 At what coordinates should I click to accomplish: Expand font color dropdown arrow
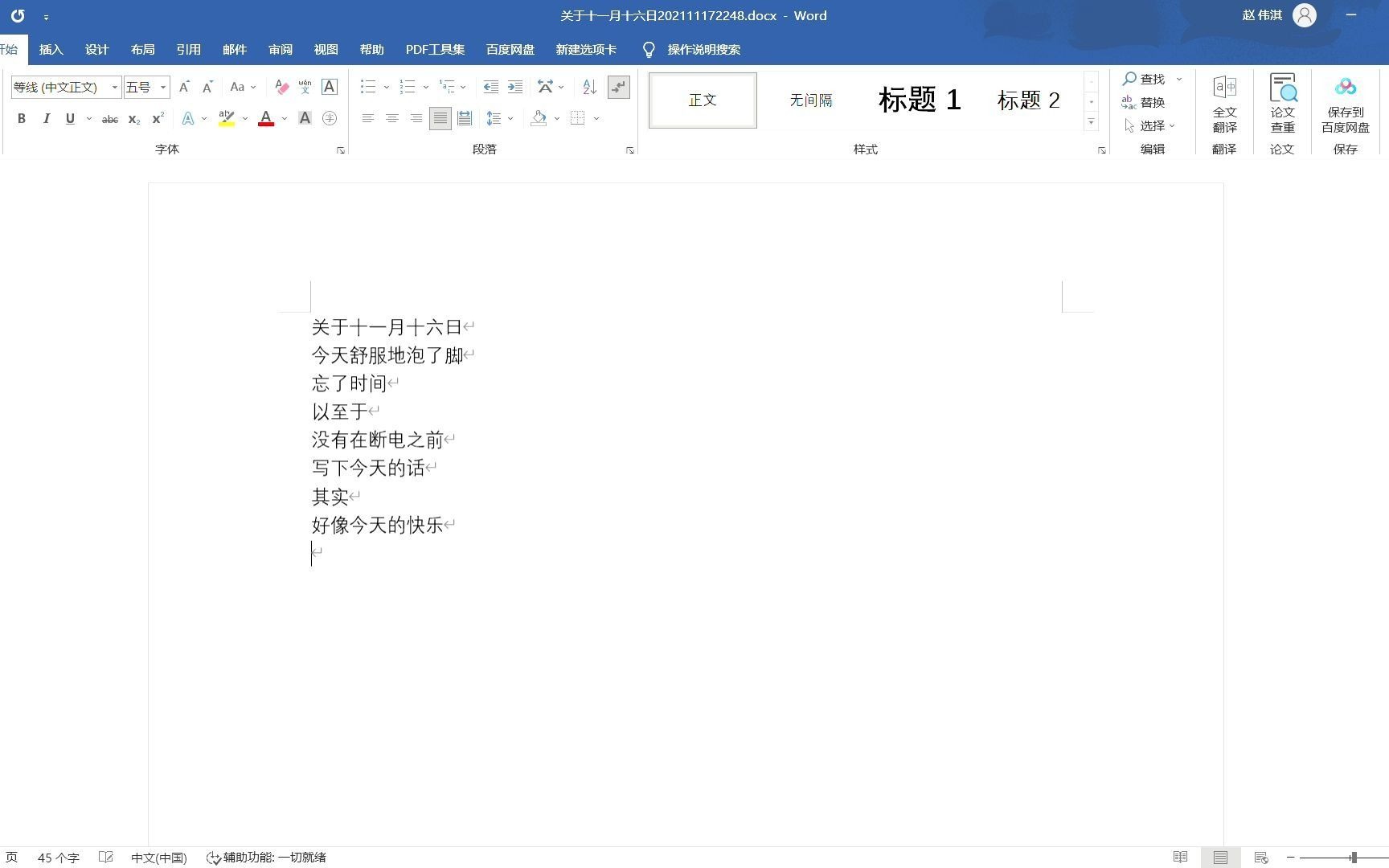coord(285,119)
